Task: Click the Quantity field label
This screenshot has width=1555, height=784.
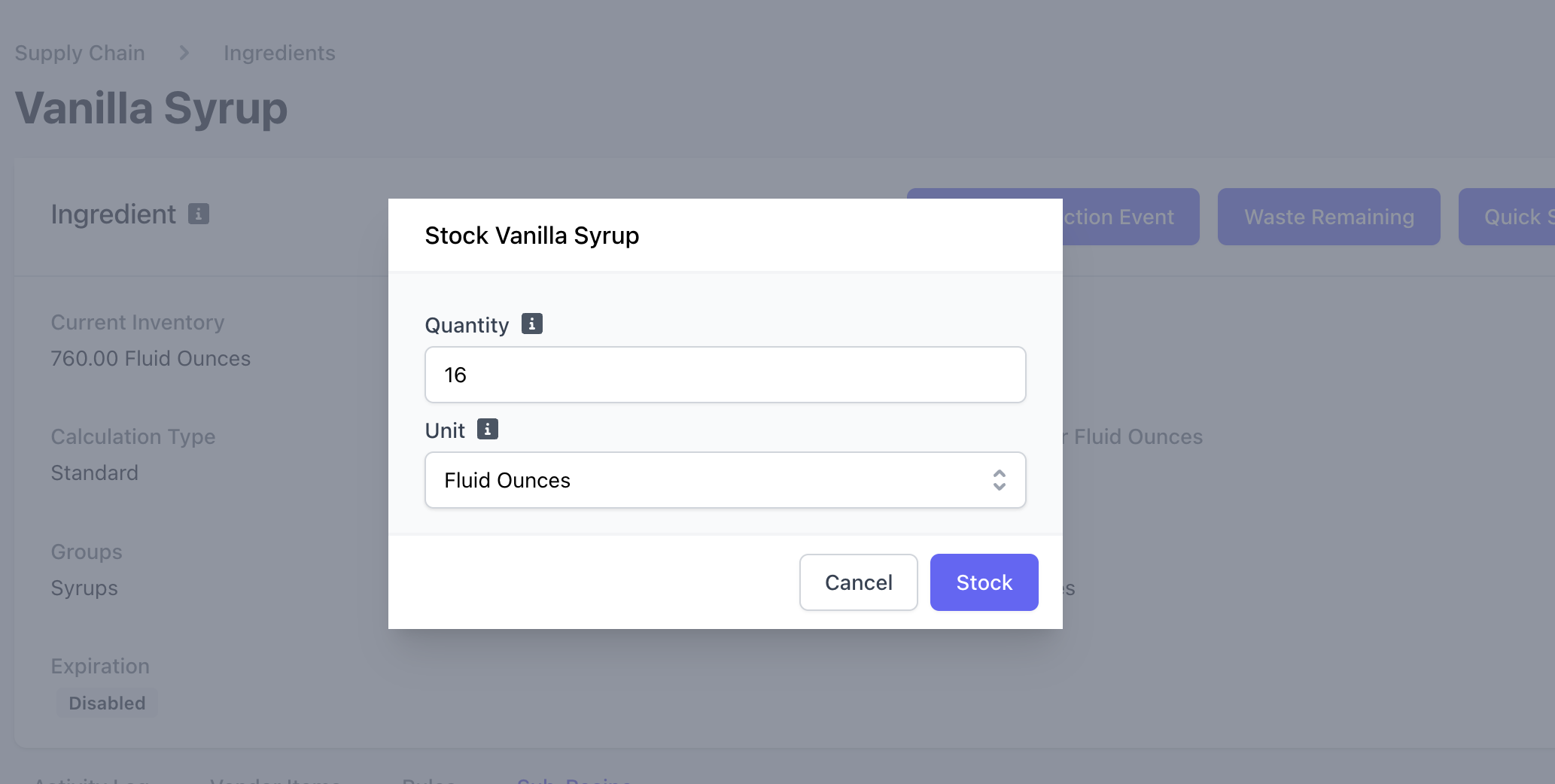Action: [x=467, y=325]
